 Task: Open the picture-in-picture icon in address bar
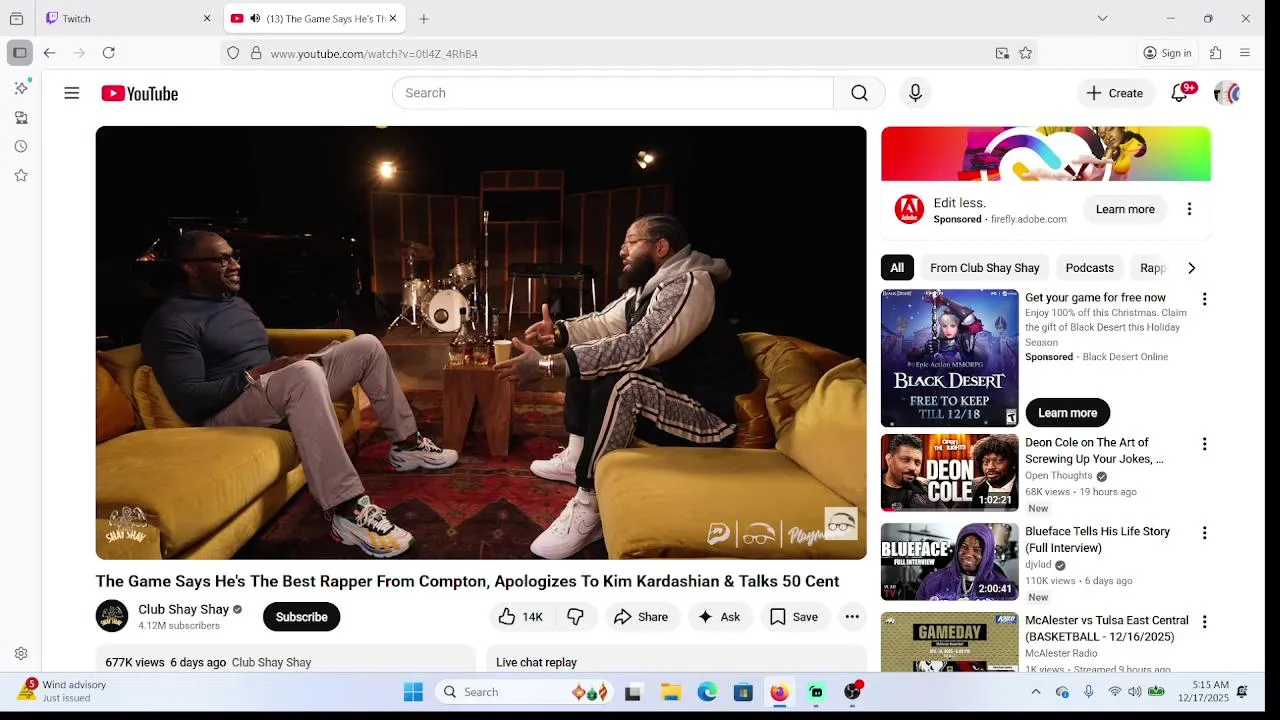coord(1002,53)
